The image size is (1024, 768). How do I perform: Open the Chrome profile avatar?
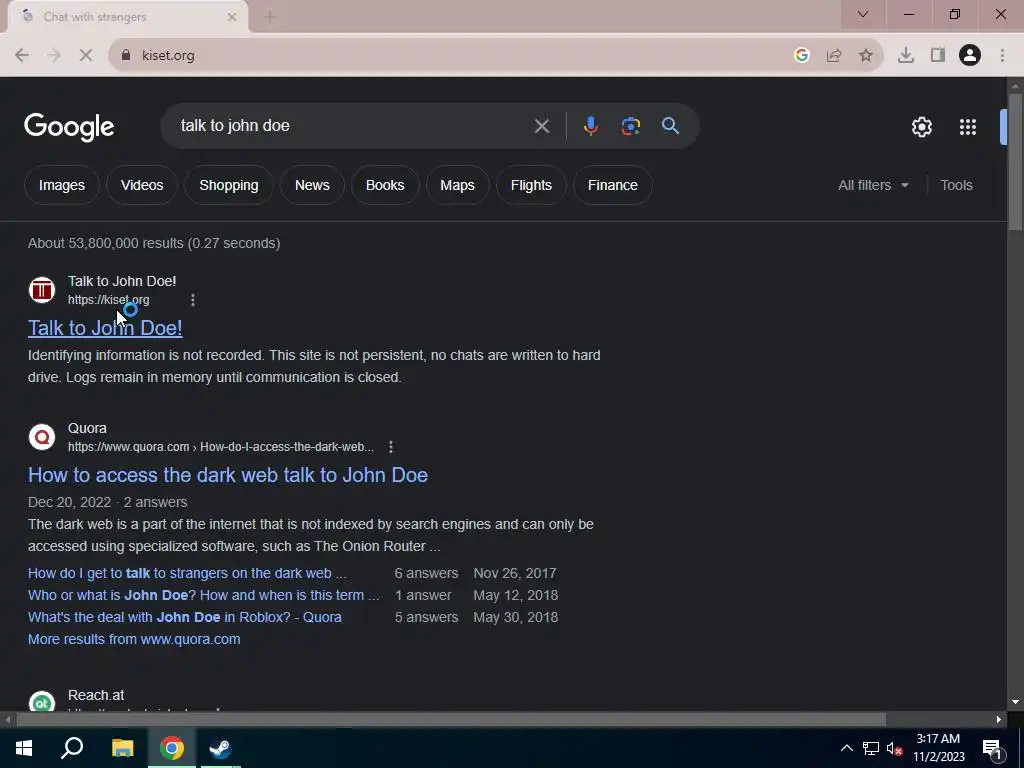pyautogui.click(x=970, y=56)
